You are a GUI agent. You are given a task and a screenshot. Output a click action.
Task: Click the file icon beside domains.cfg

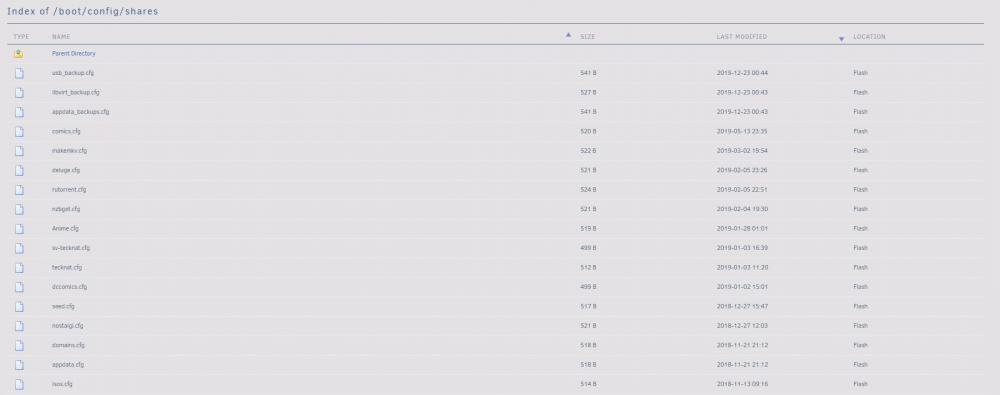pyautogui.click(x=19, y=346)
